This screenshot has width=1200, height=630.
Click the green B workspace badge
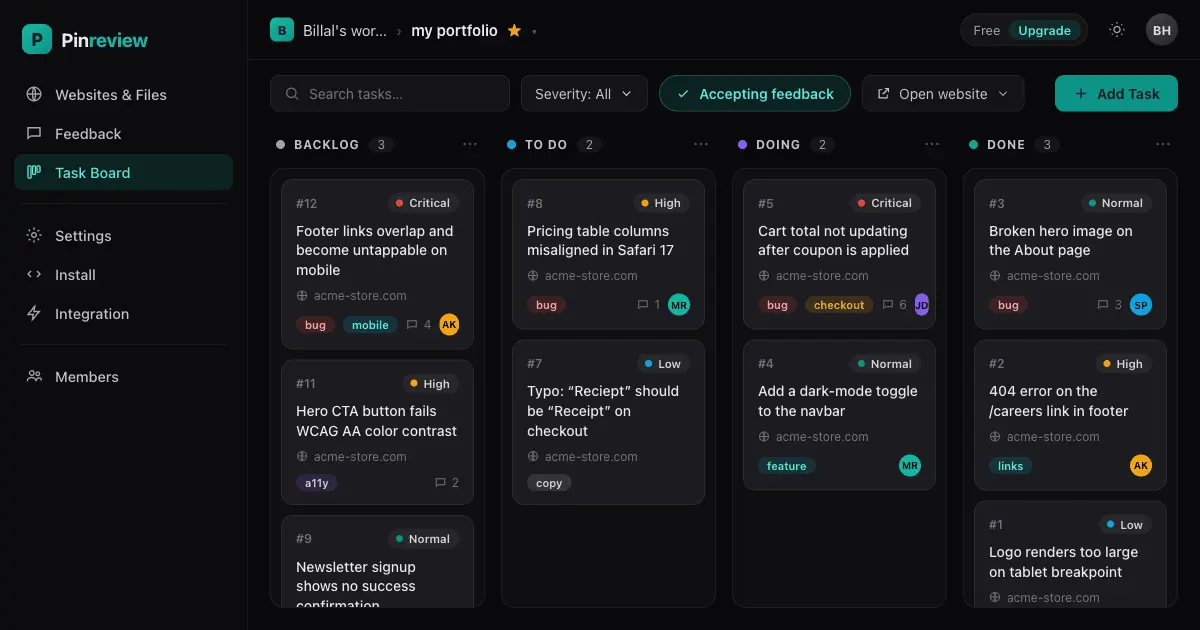coord(282,30)
